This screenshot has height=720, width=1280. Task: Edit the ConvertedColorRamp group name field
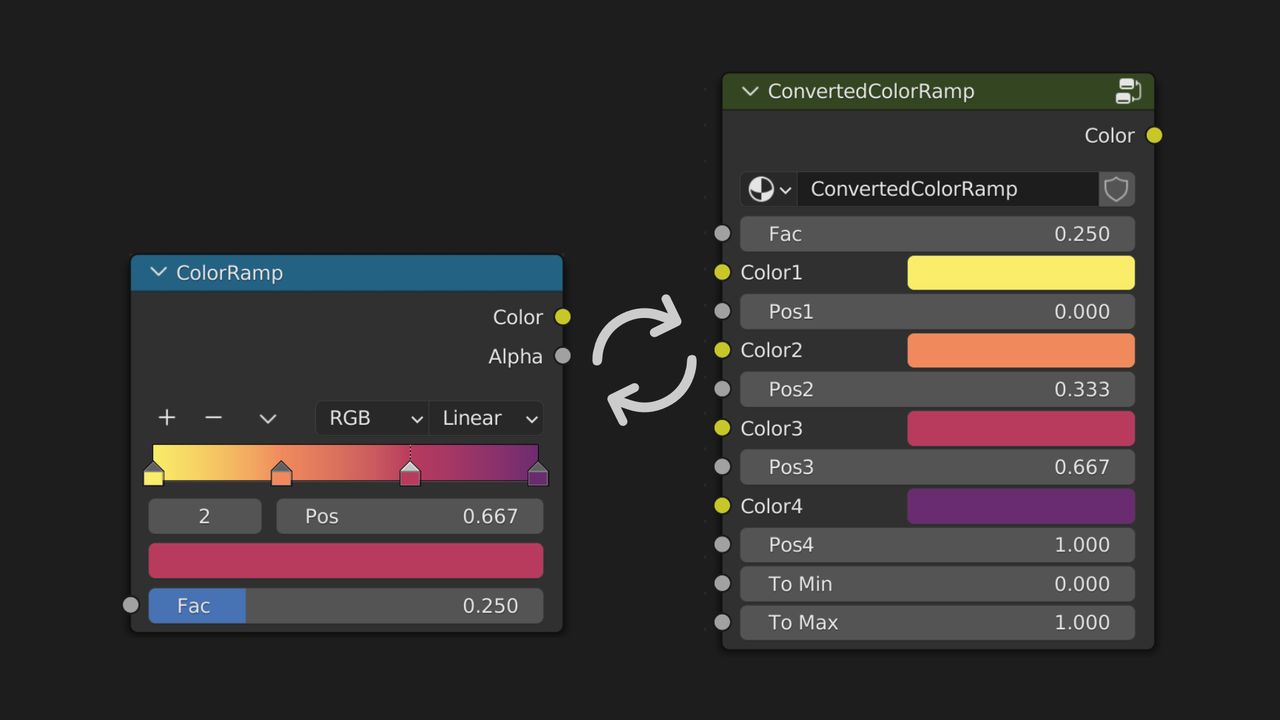947,189
